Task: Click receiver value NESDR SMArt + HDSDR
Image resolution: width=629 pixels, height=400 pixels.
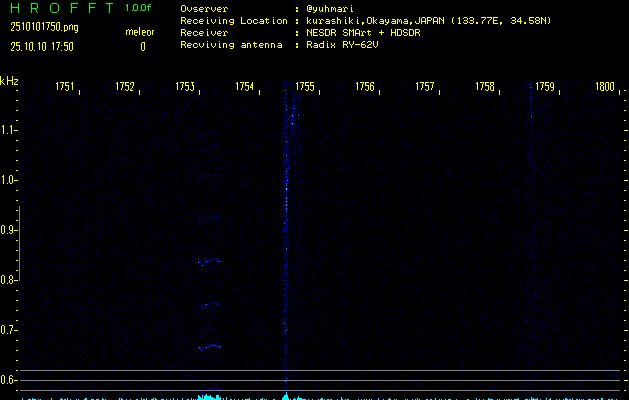Action: pyautogui.click(x=363, y=32)
